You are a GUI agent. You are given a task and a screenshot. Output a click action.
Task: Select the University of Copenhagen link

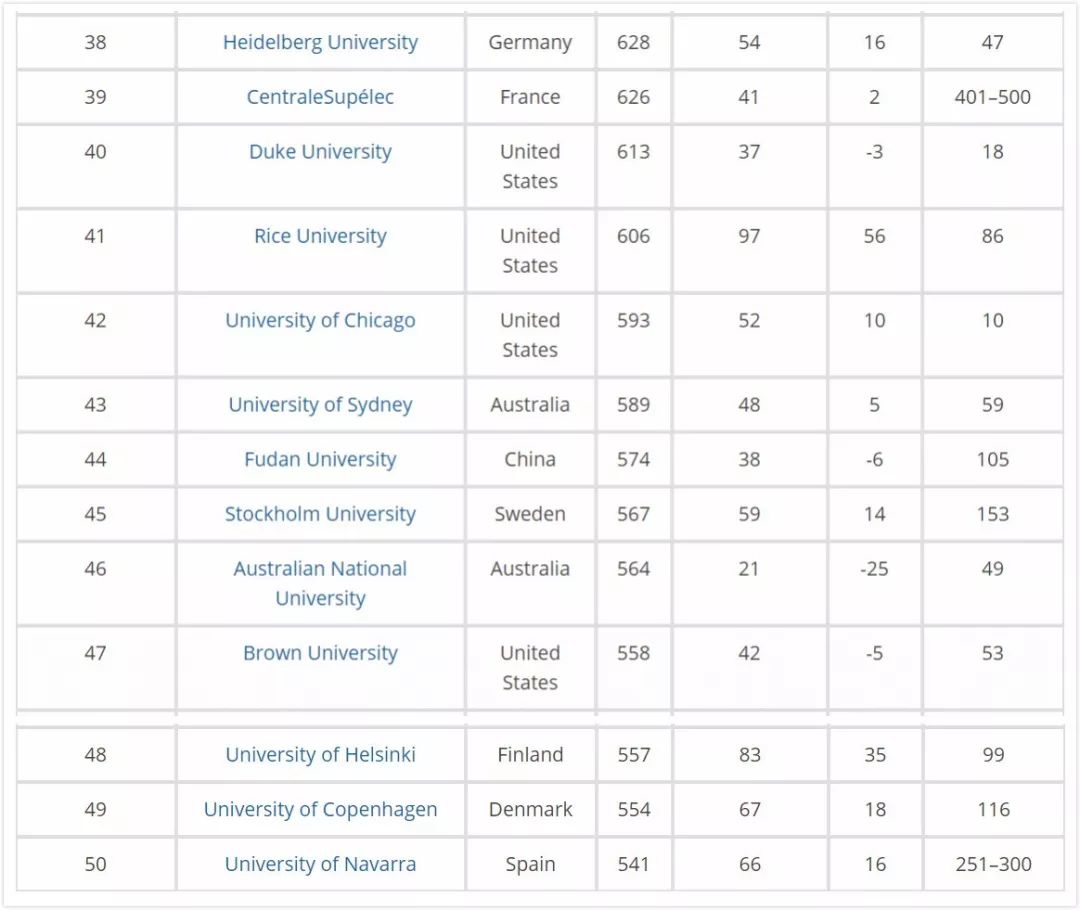320,810
